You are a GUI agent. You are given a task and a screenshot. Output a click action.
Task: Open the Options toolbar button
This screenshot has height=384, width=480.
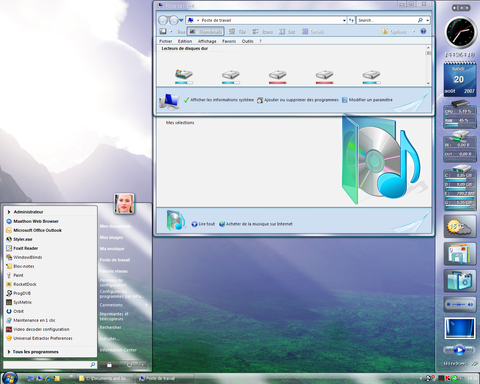394,32
